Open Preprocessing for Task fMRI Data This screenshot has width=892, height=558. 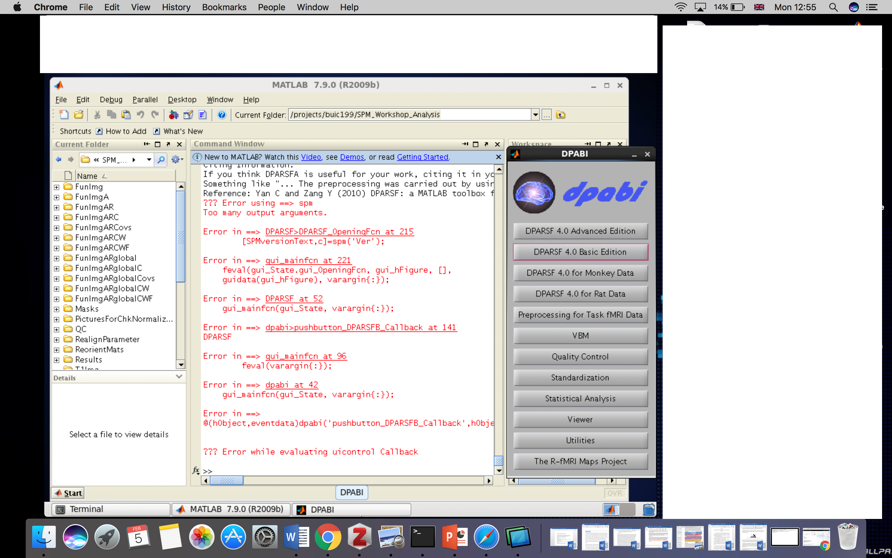pos(580,315)
